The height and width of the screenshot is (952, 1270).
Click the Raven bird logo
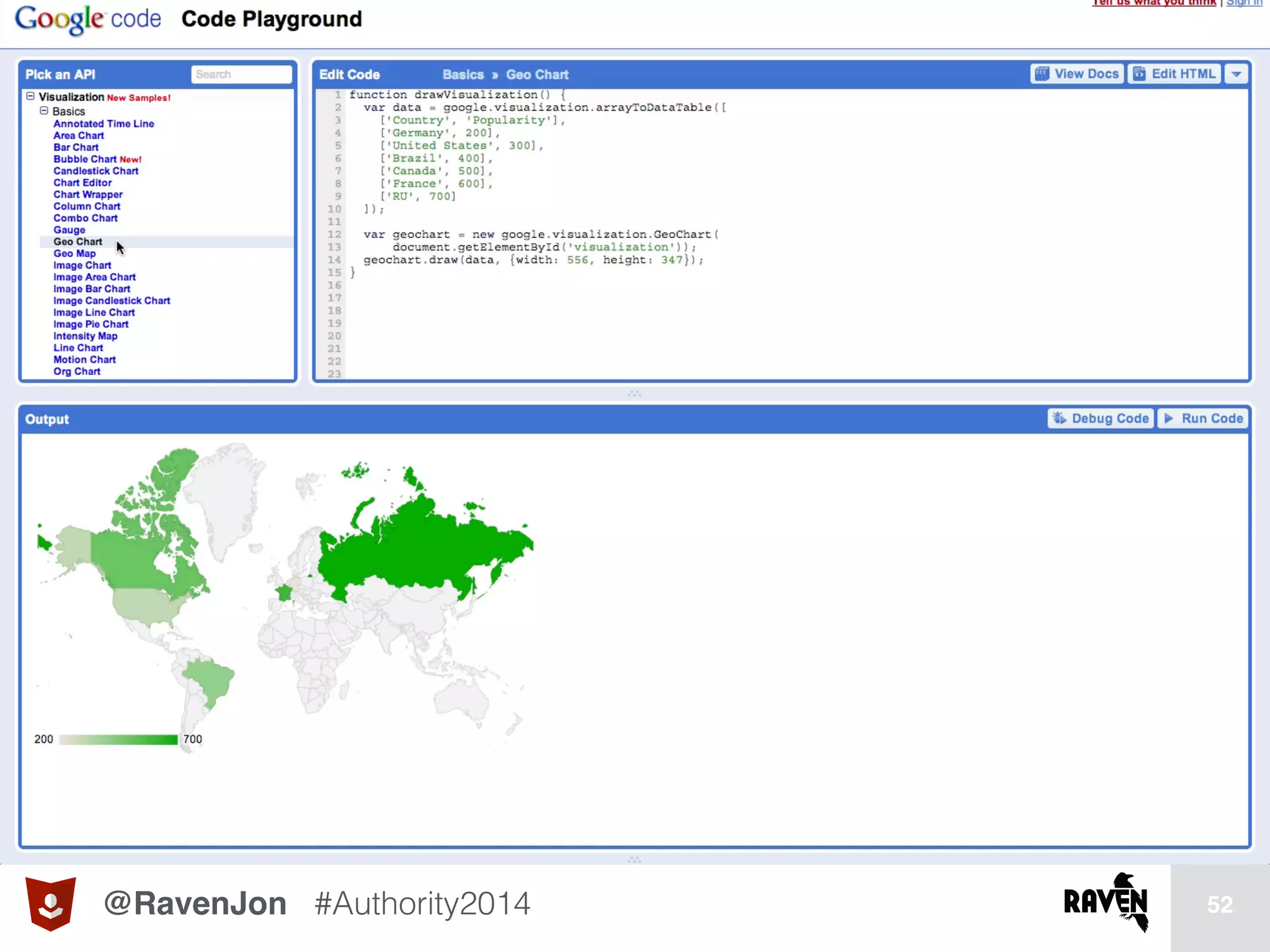click(1106, 901)
